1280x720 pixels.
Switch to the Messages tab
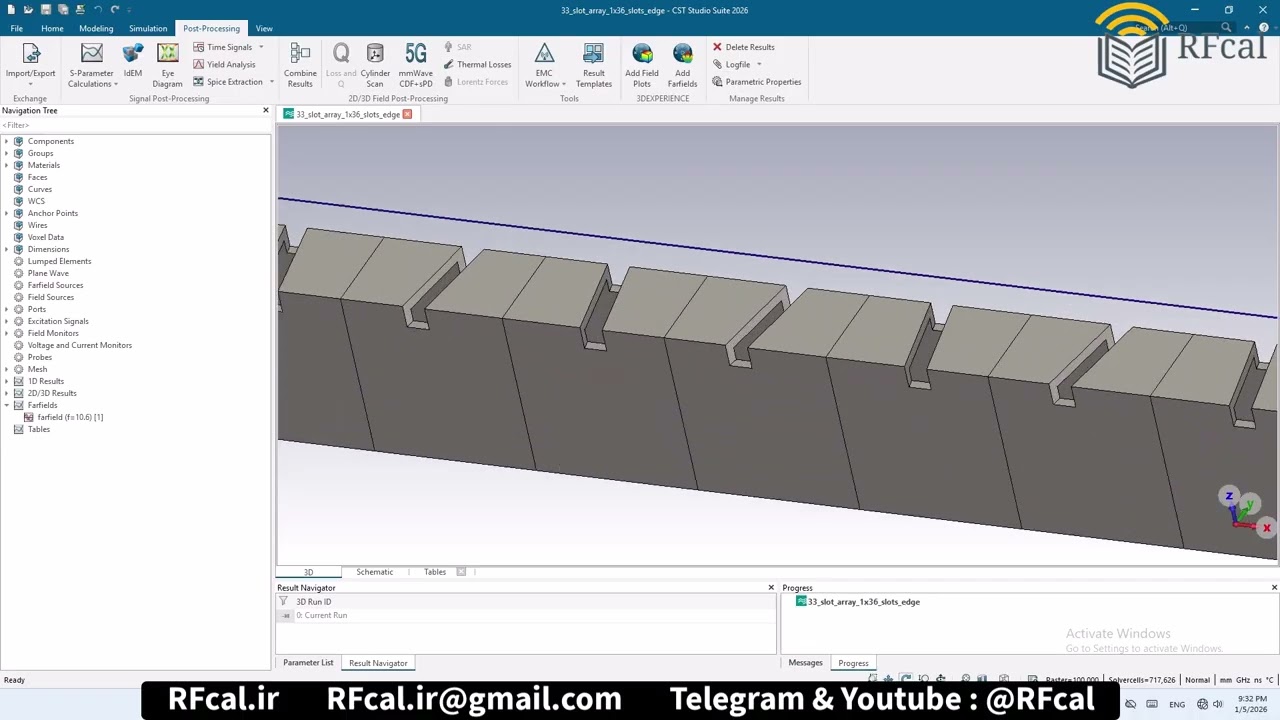tap(805, 663)
